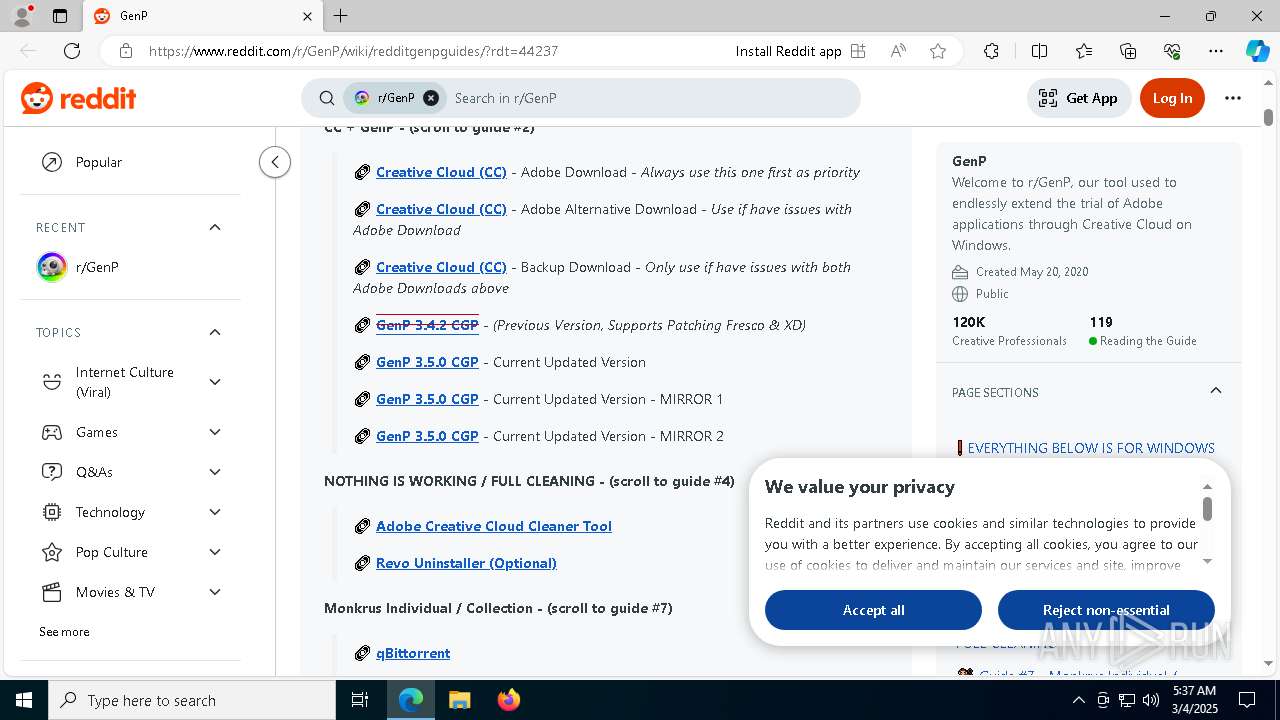Click Accept all cookies button
This screenshot has height=720, width=1280.
tap(873, 610)
